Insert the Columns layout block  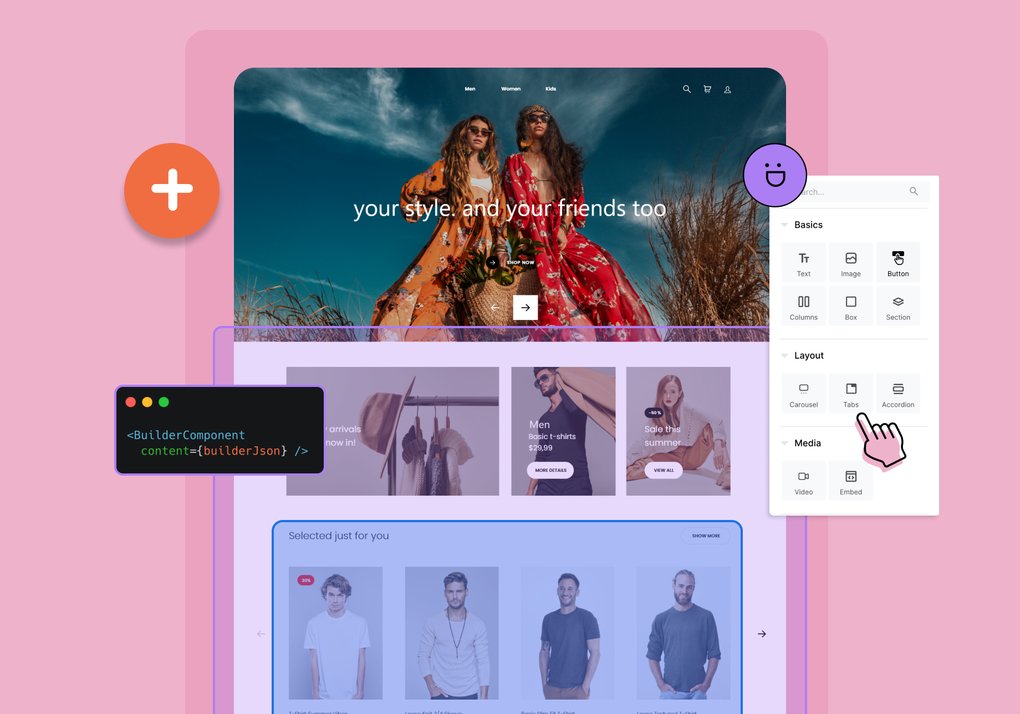(x=803, y=306)
